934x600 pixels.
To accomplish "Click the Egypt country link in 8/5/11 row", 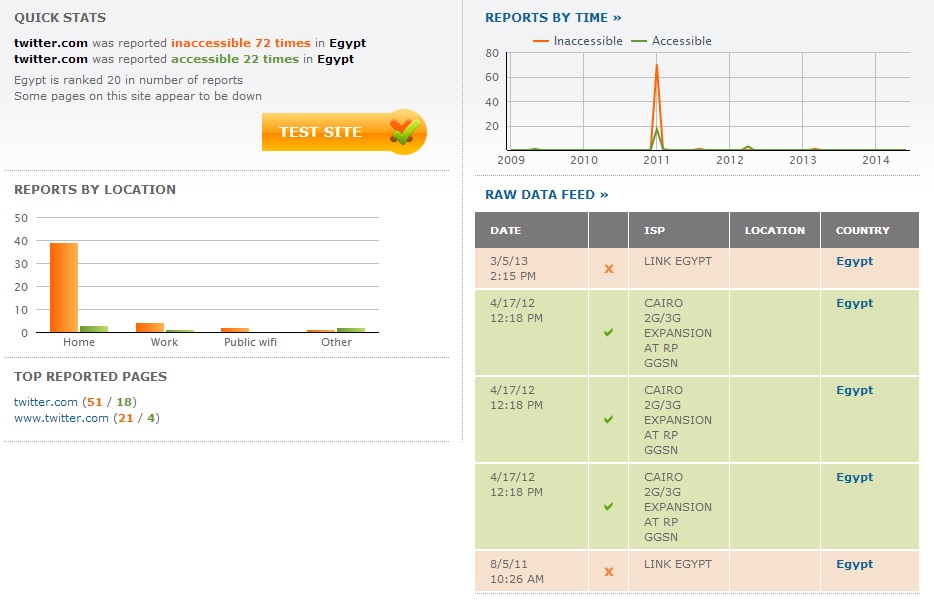I will pos(854,564).
